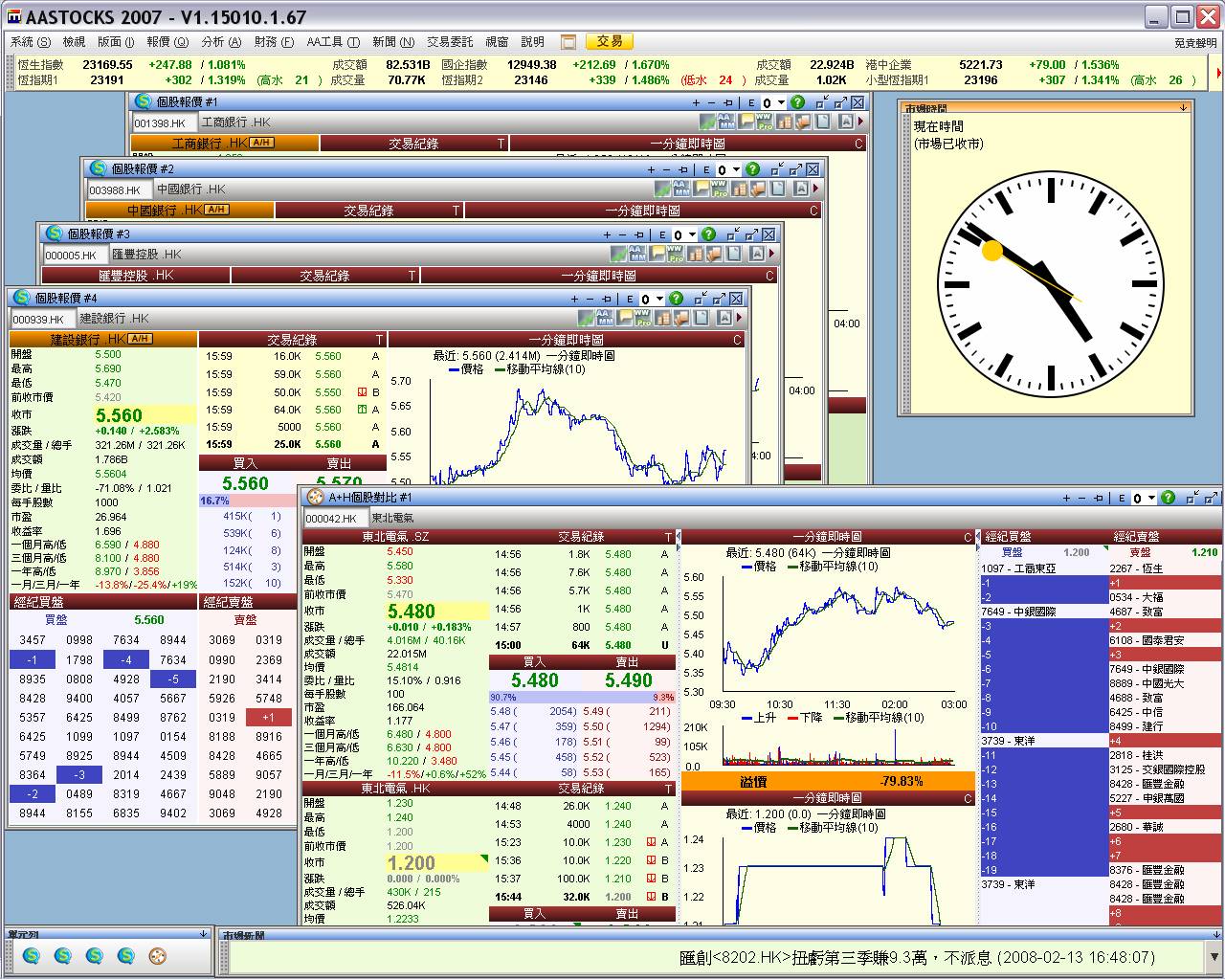Open the E number dropdown in A+H個股對比 #1
Image resolution: width=1225 pixels, height=980 pixels.
(1150, 499)
